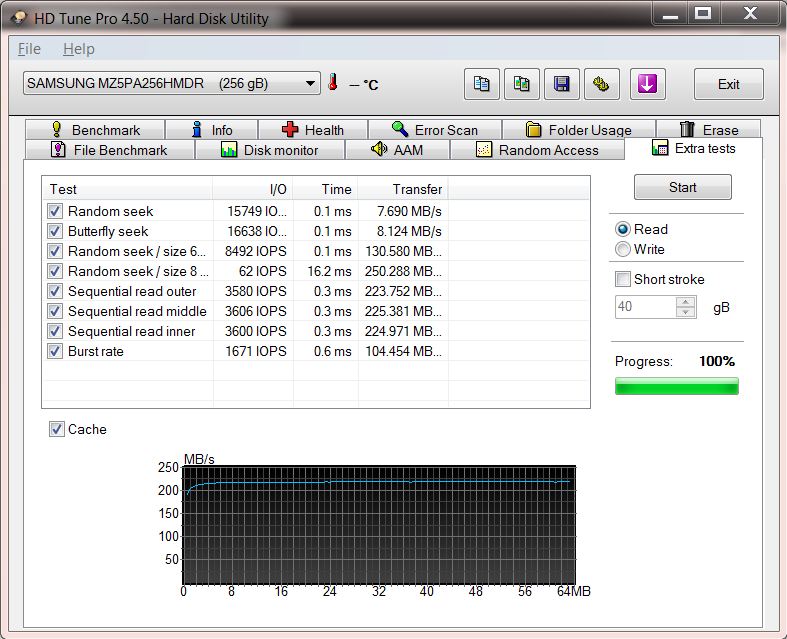Click the copy screenshot toolbar icon
This screenshot has height=639, width=787.
tap(522, 84)
